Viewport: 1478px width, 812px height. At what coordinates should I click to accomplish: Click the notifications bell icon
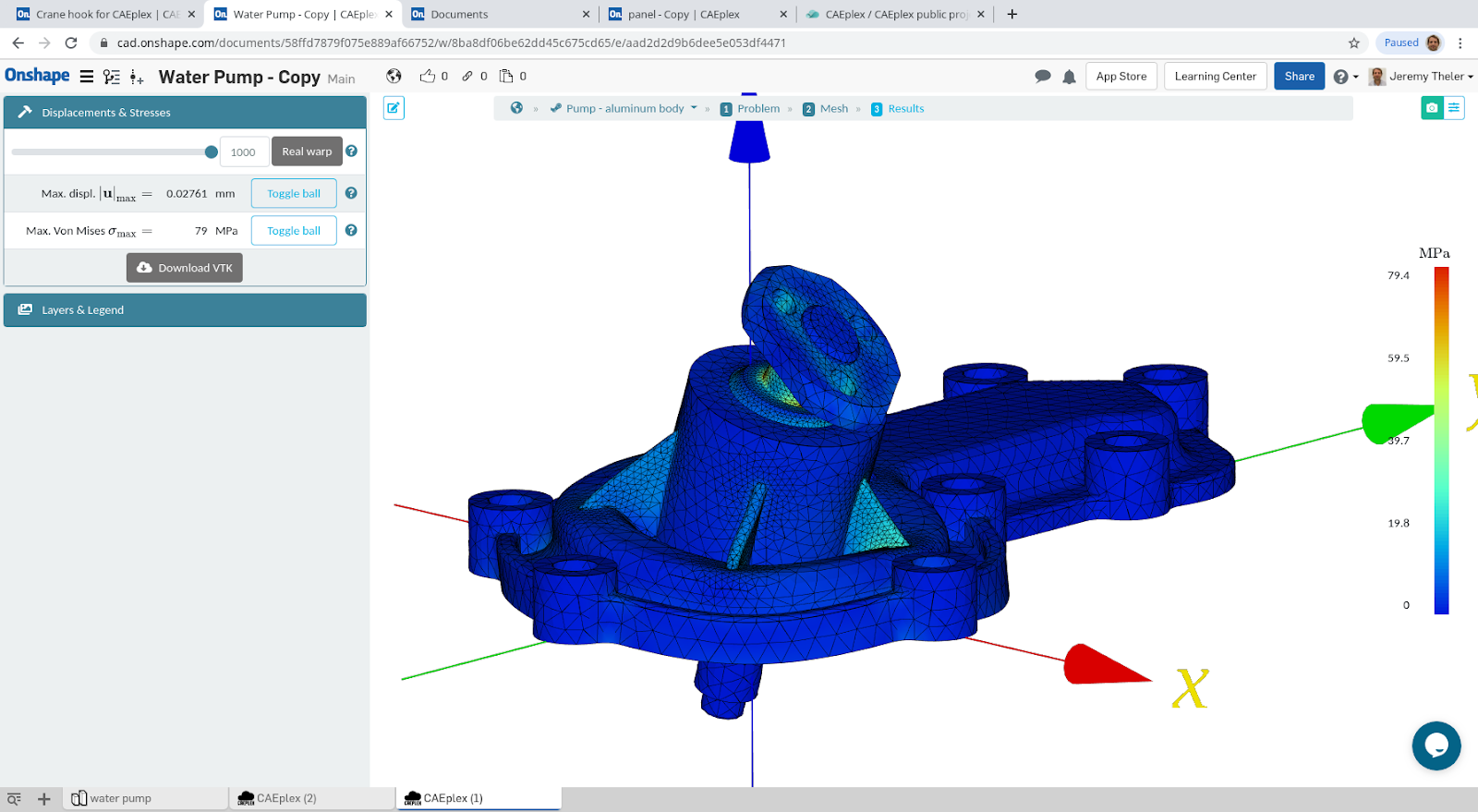[x=1069, y=77]
